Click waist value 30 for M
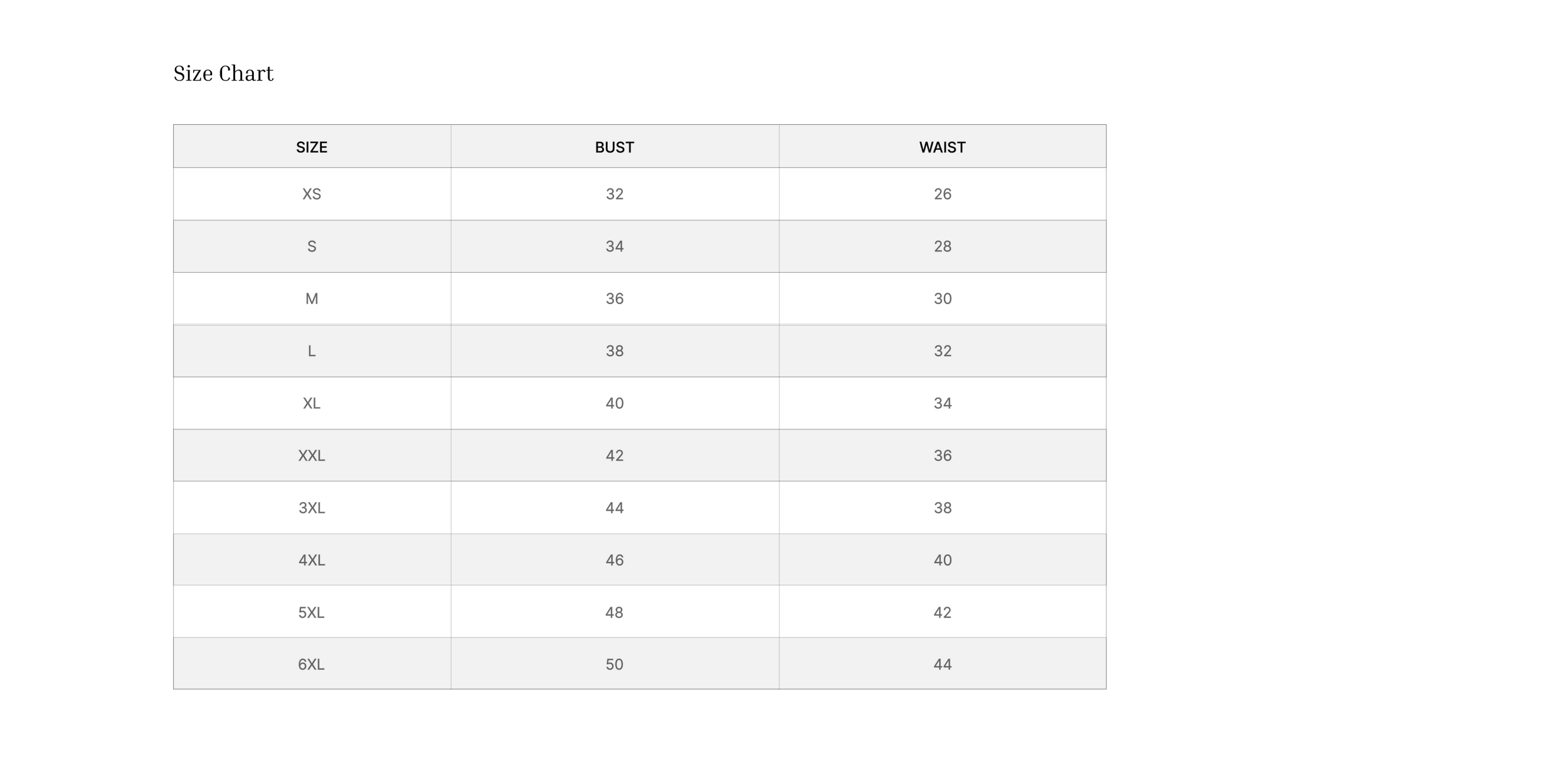The height and width of the screenshot is (765, 1568). pos(942,298)
